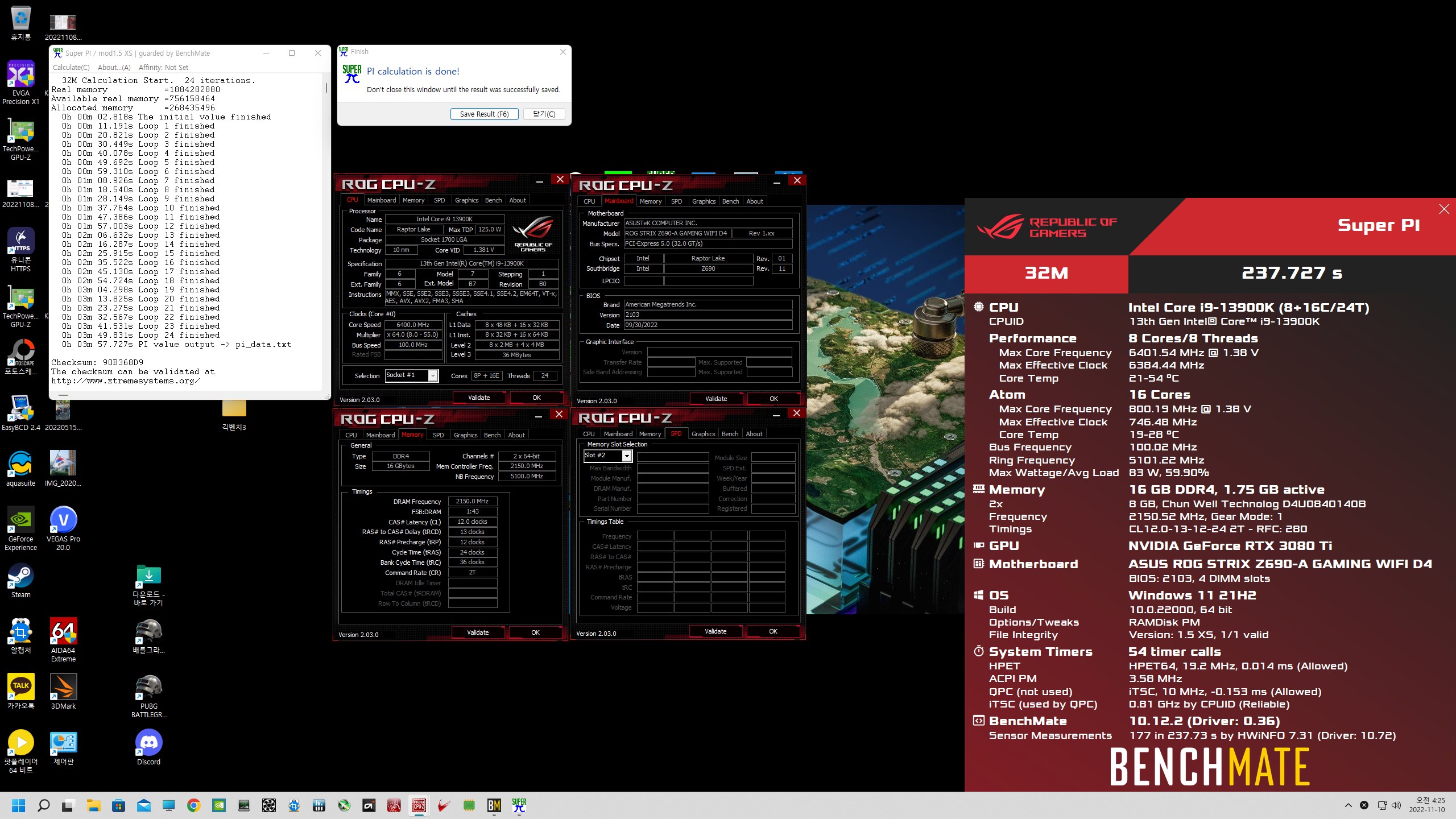Viewport: 1456px width, 819px height.
Task: Launch the EVGA Precision X1 desktop shortcut
Action: pyautogui.click(x=20, y=82)
